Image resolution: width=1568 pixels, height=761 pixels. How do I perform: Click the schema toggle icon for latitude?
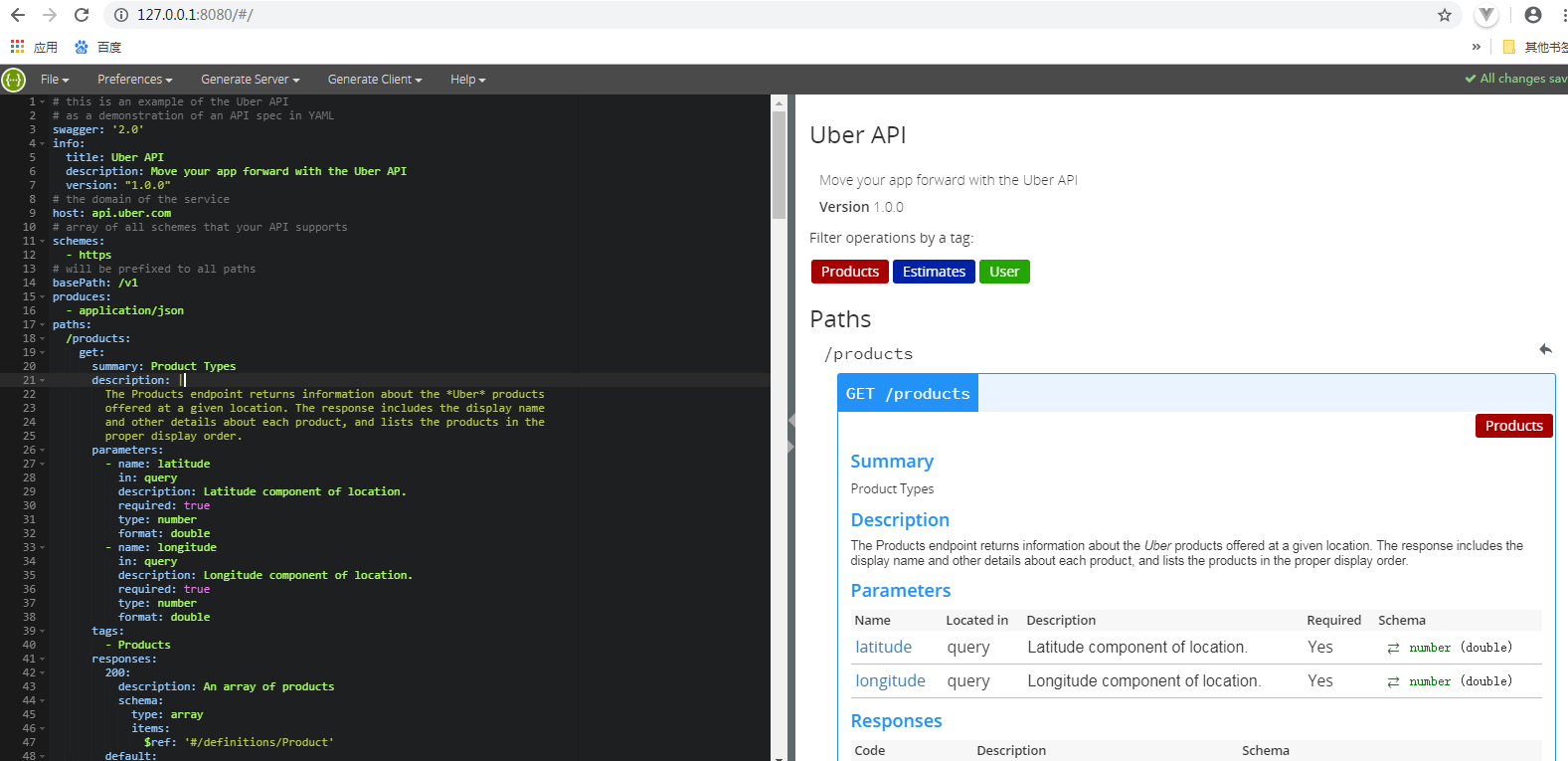pyautogui.click(x=1393, y=649)
